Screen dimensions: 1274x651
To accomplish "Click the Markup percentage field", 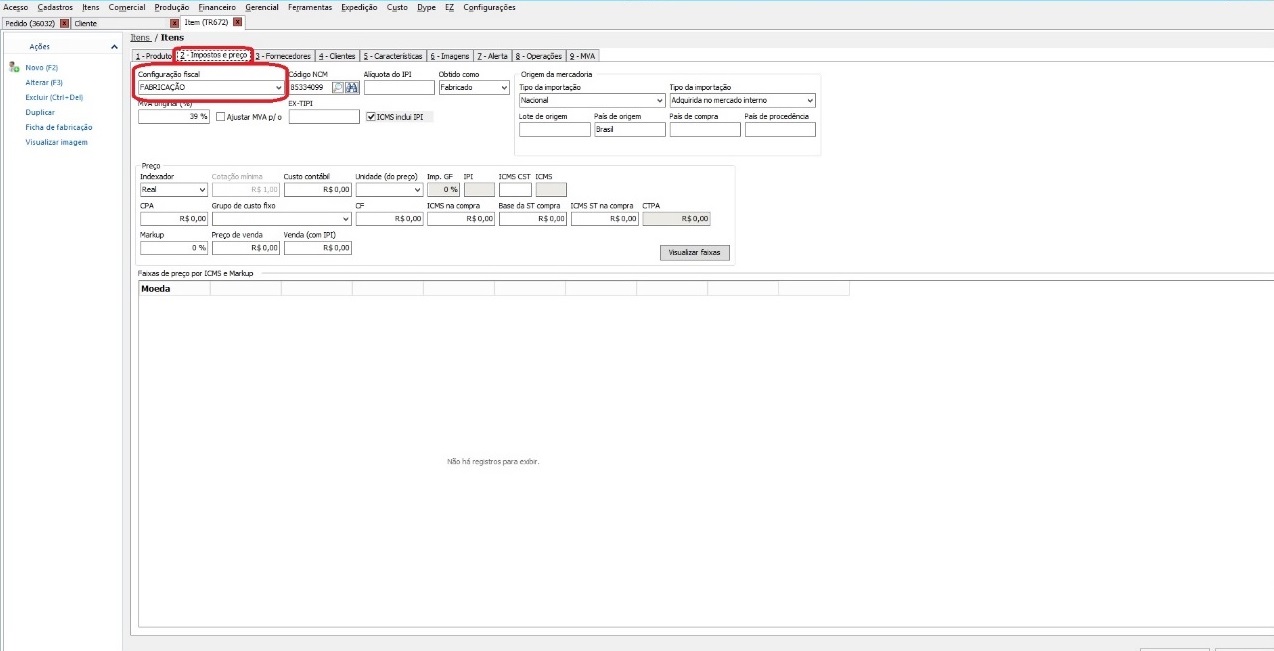I will point(174,248).
